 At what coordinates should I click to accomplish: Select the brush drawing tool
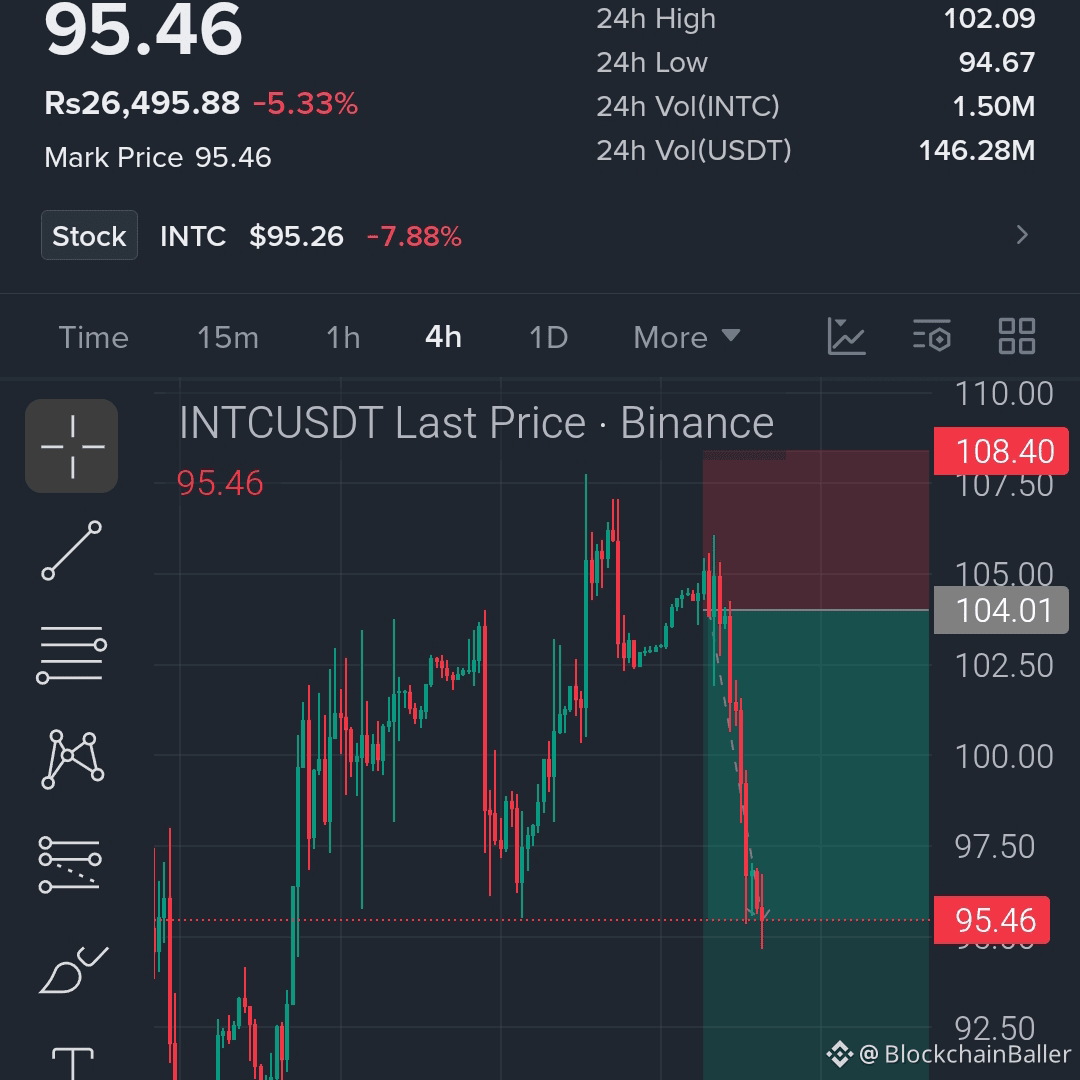pyautogui.click(x=72, y=969)
